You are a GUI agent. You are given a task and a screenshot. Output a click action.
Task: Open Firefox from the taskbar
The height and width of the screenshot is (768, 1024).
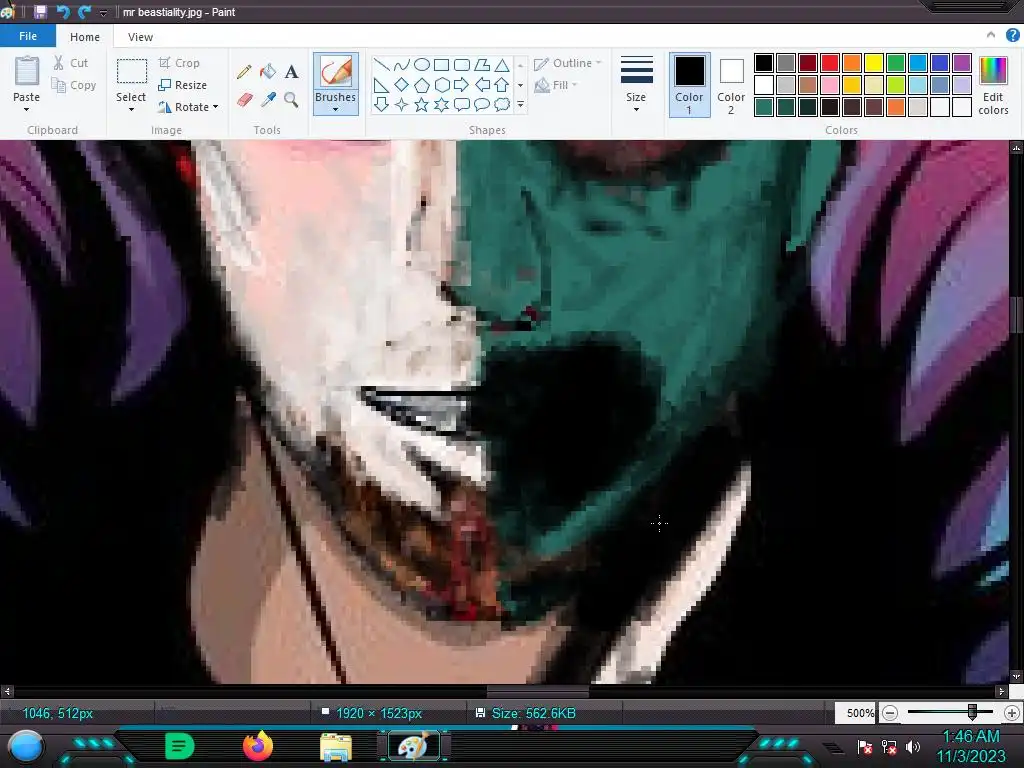pos(258,746)
